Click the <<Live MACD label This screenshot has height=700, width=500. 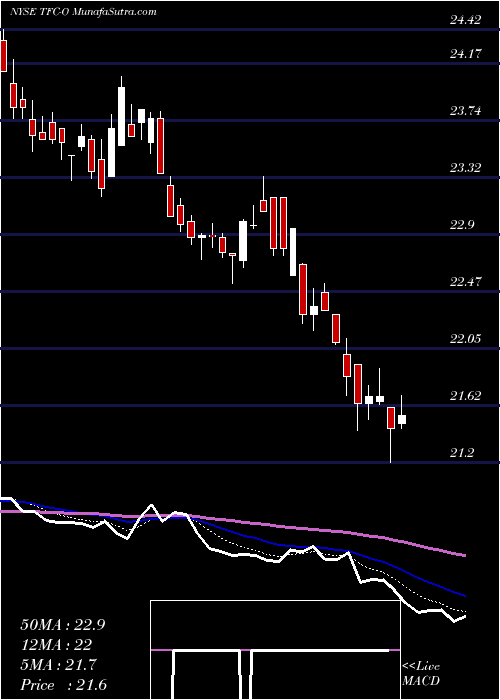421,673
